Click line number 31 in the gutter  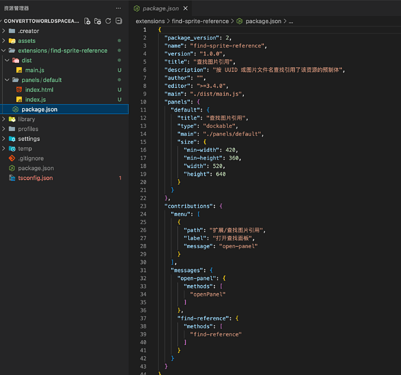143,270
